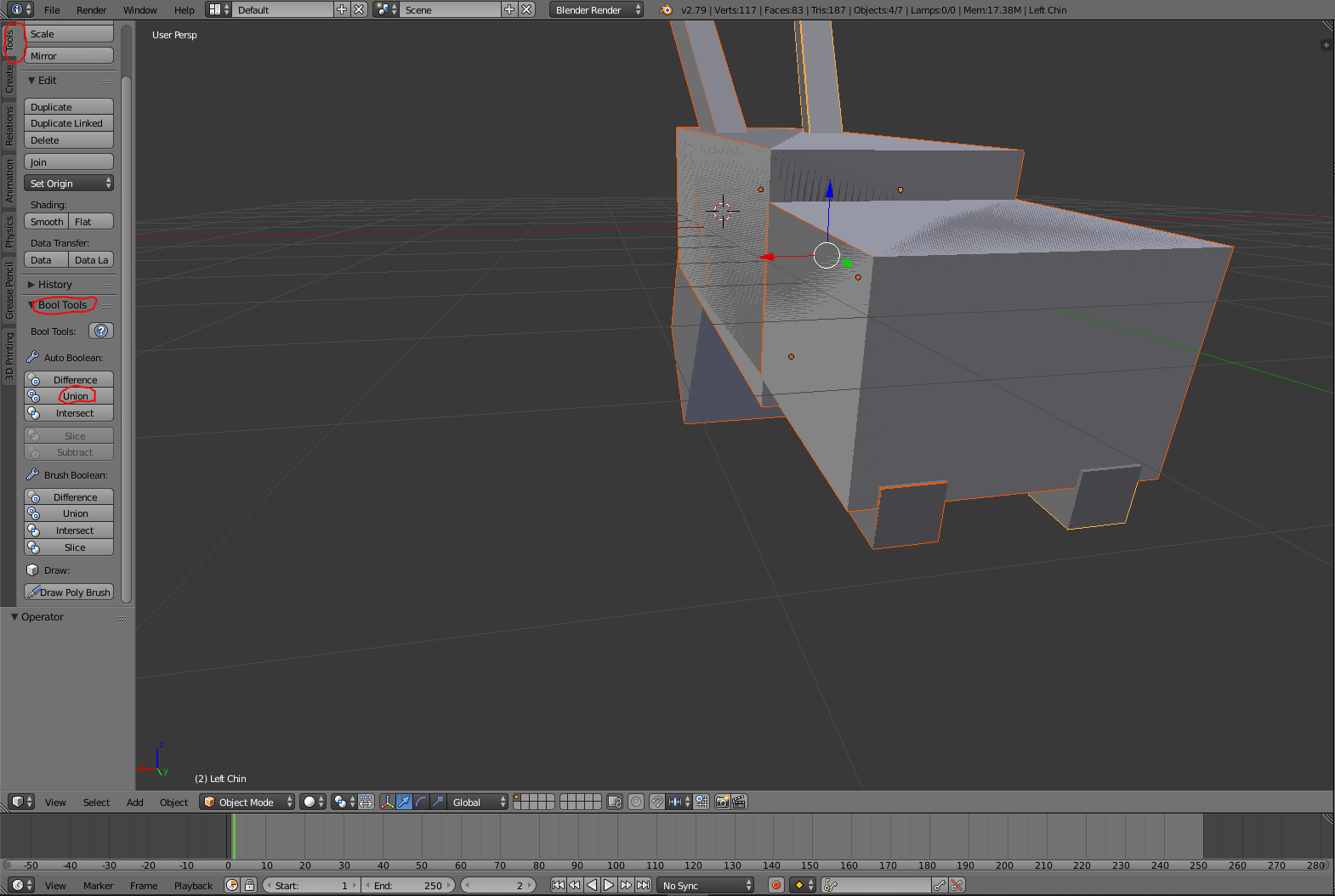Click the Brush Boolean Slice icon
The width and height of the screenshot is (1335, 896).
[x=34, y=547]
